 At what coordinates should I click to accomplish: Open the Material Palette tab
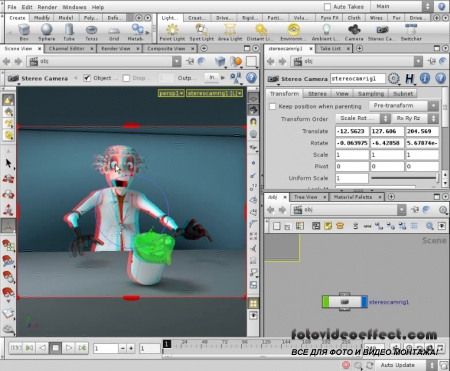click(x=353, y=197)
